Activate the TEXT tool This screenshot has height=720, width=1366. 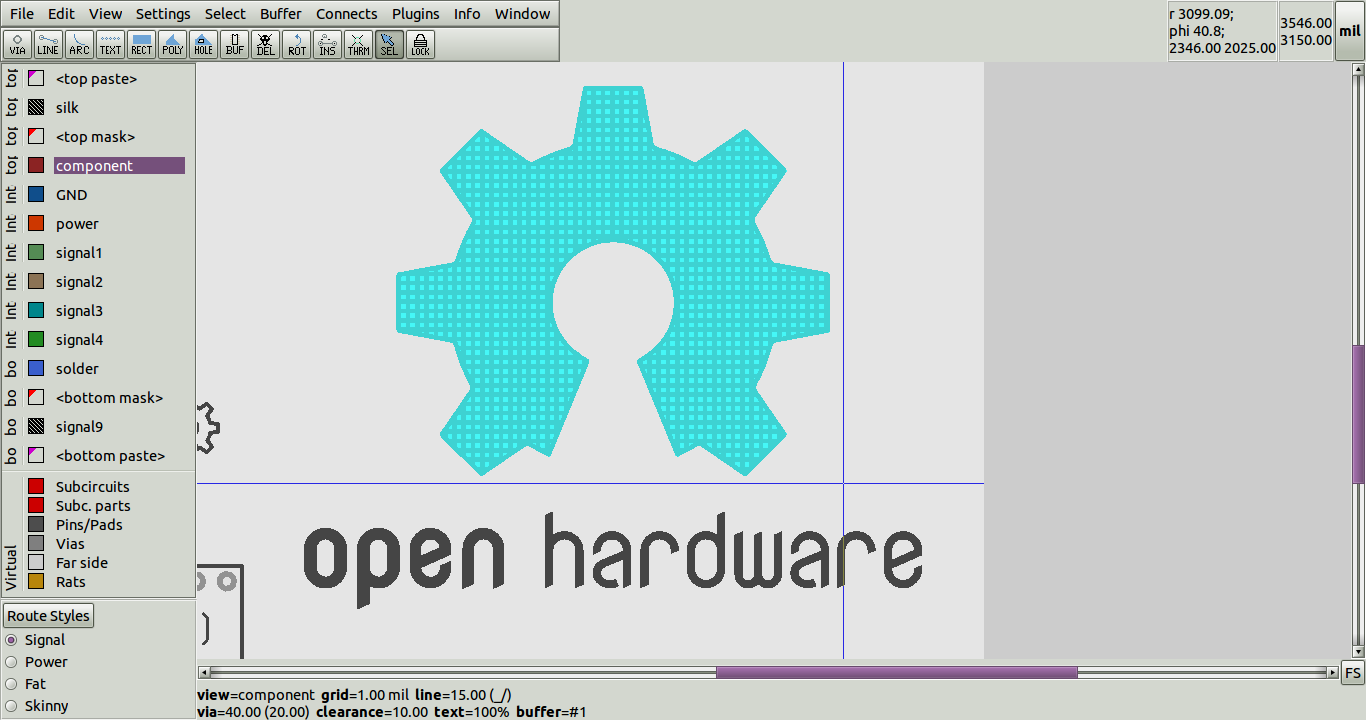pyautogui.click(x=109, y=44)
